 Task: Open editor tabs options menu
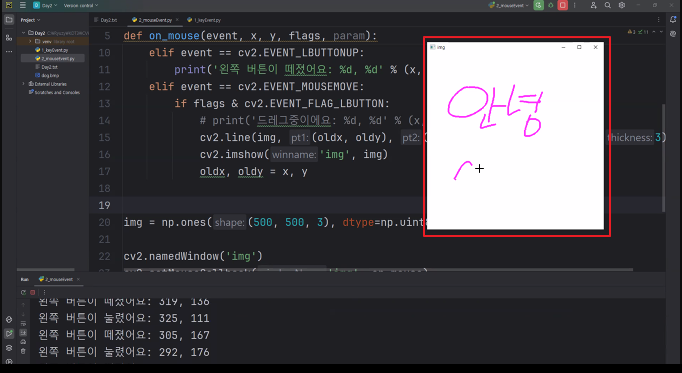pos(659,20)
